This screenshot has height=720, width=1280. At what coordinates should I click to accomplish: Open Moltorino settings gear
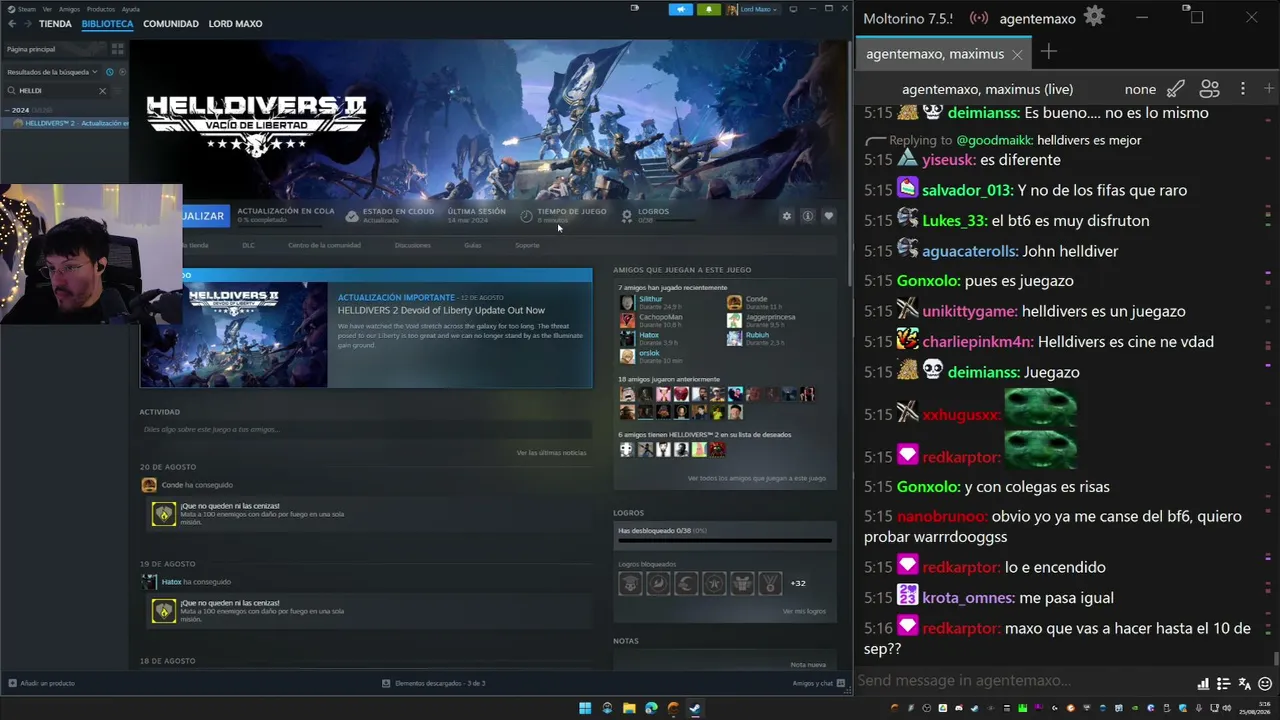pos(1094,17)
